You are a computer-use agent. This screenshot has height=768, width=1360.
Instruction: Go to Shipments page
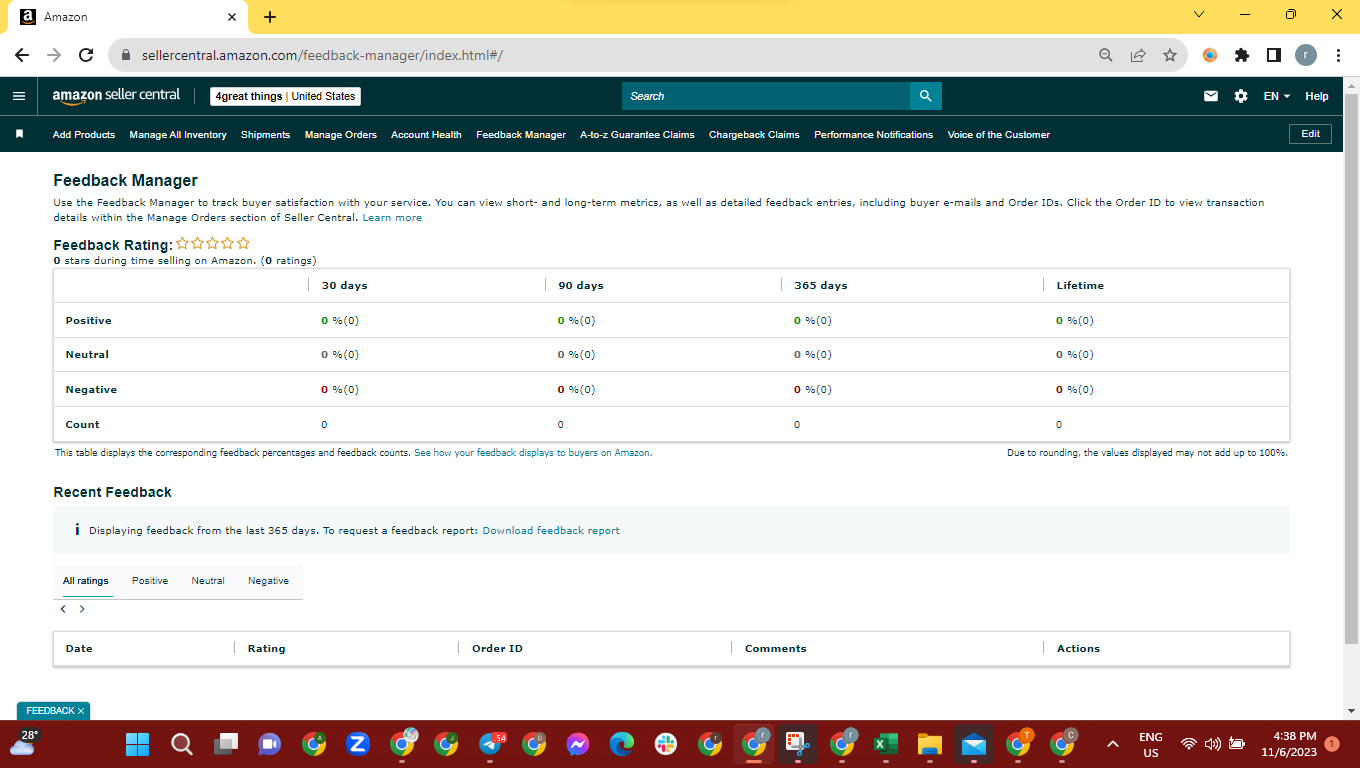point(265,135)
